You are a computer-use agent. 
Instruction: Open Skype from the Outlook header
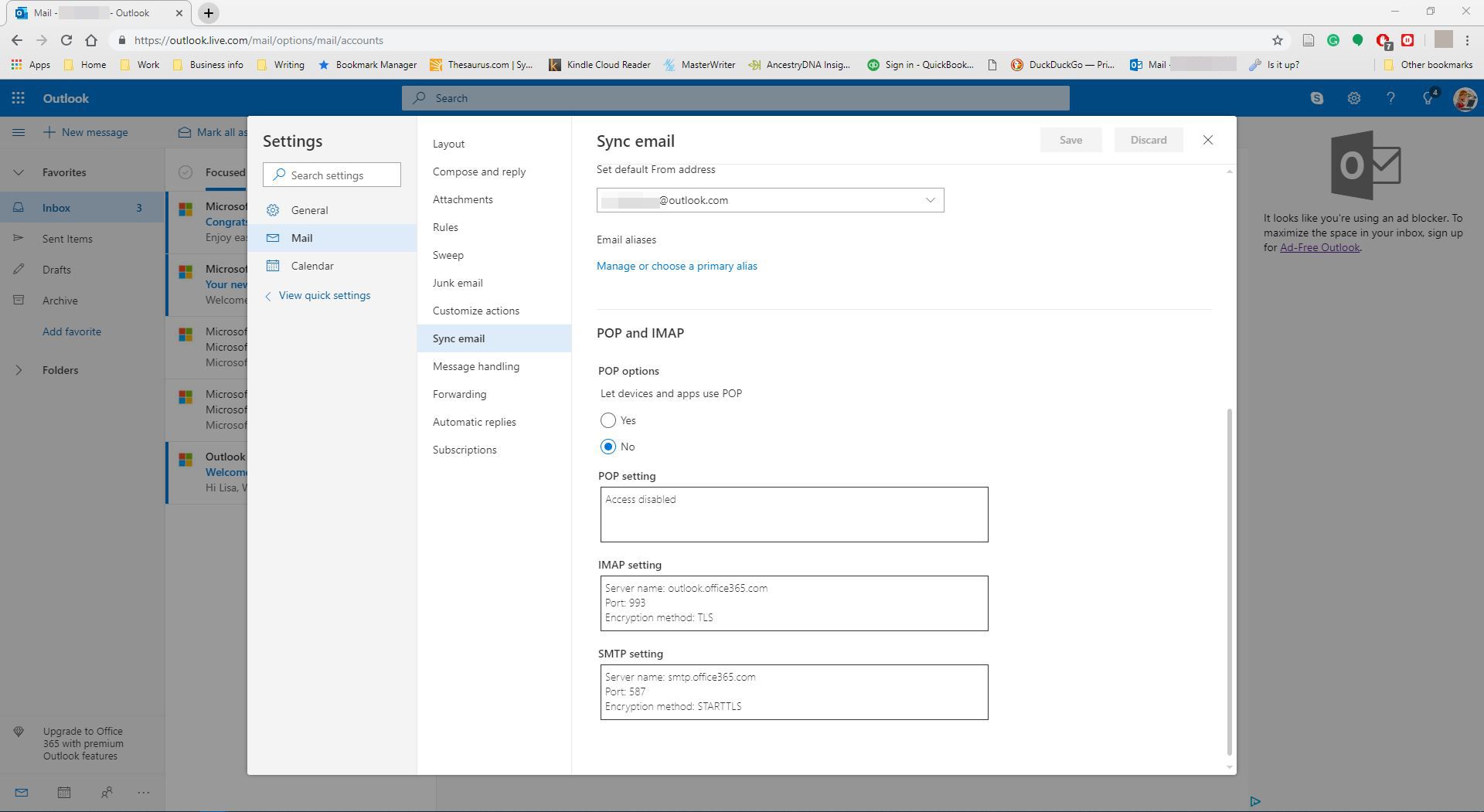[1316, 98]
